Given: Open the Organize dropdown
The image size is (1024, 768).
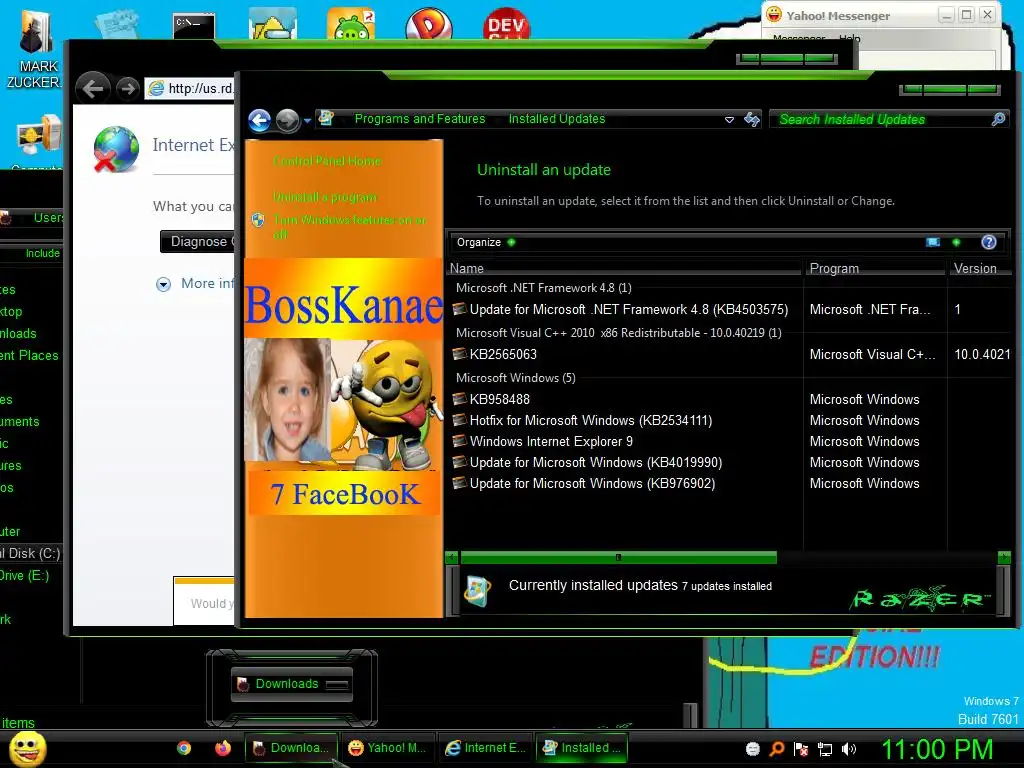Looking at the screenshot, I should (485, 242).
